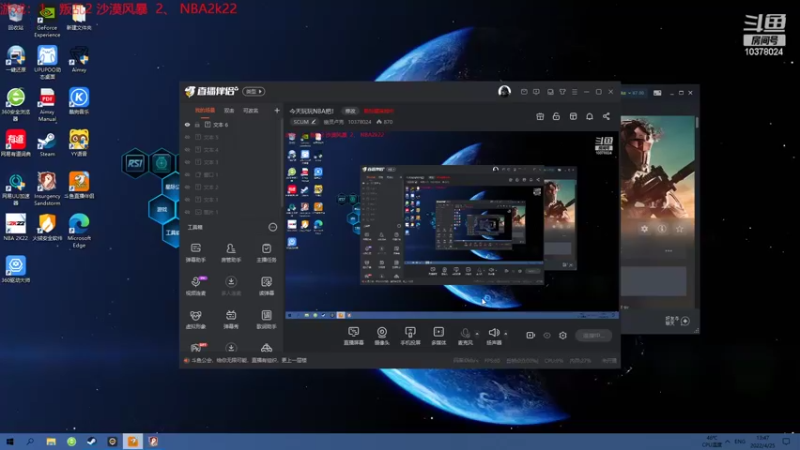Click the mail icon in Douyu title bar
Screen dimensions: 800x450
pyautogui.click(x=524, y=92)
